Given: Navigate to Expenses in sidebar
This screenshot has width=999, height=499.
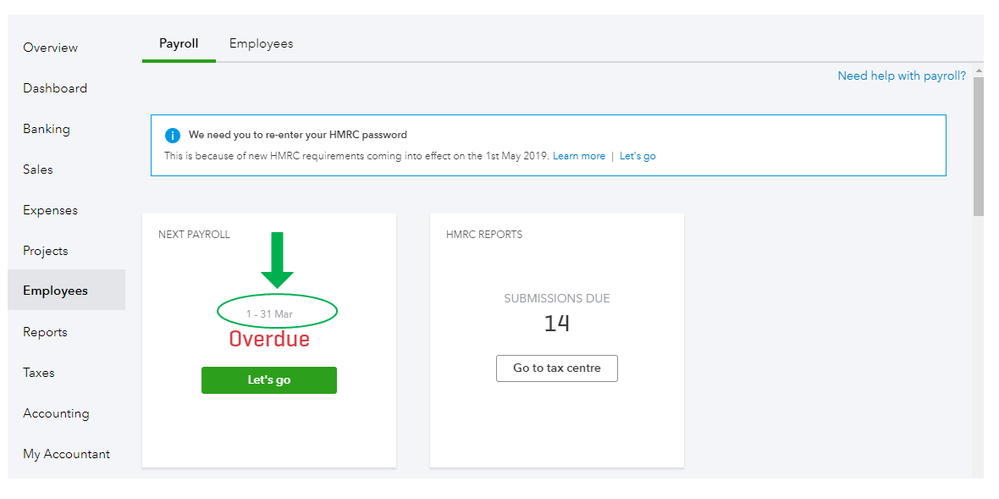Looking at the screenshot, I should (x=50, y=211).
